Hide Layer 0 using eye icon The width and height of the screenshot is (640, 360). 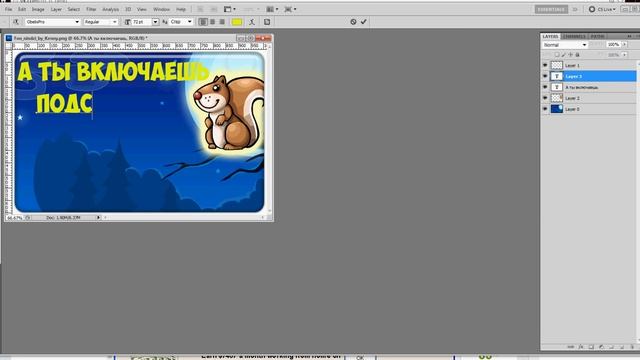click(x=545, y=109)
